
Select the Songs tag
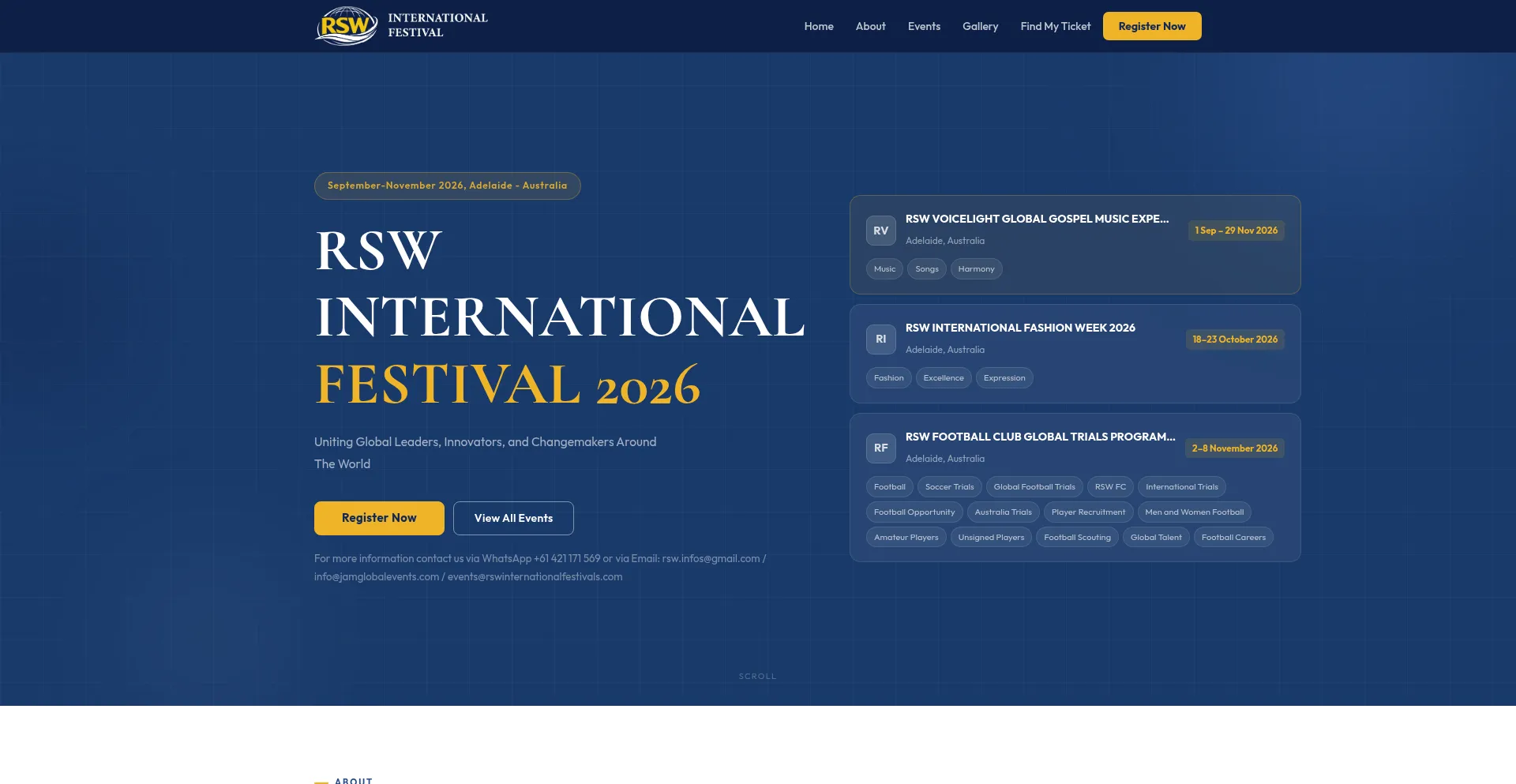pyautogui.click(x=927, y=269)
